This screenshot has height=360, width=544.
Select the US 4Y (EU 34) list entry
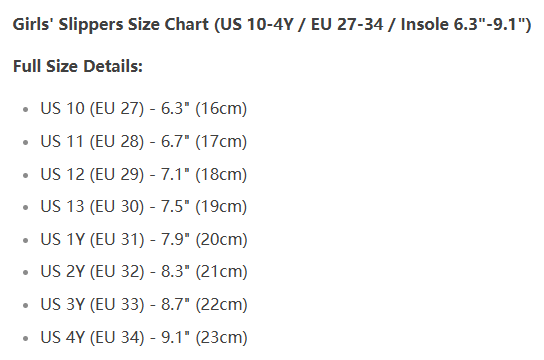point(144,337)
